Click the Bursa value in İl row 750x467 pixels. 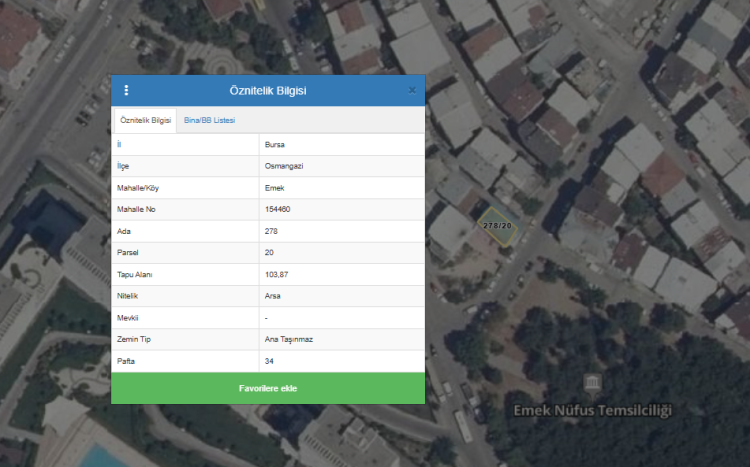(275, 145)
